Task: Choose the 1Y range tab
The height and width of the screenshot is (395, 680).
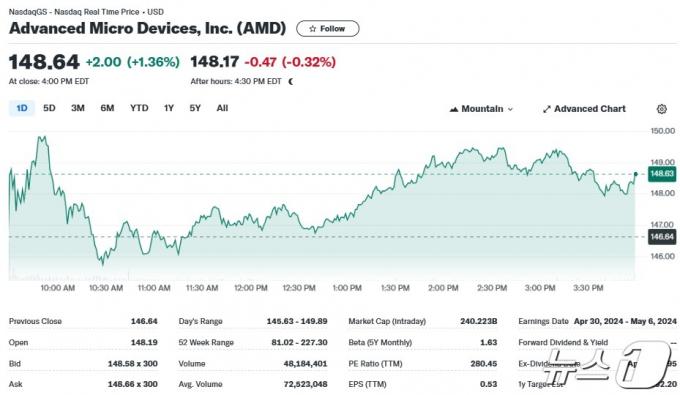Action: (169, 108)
